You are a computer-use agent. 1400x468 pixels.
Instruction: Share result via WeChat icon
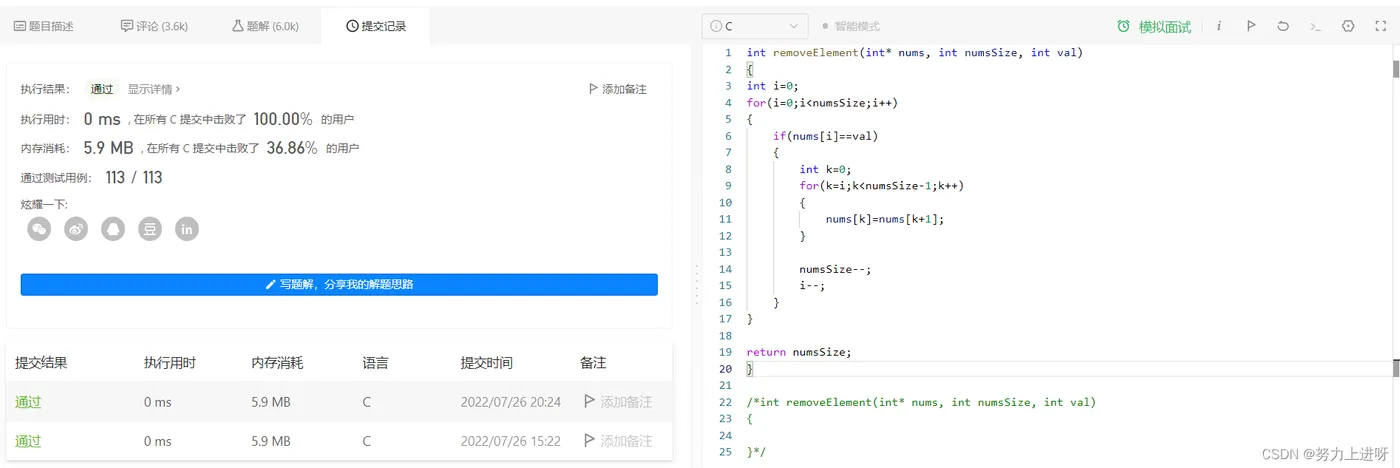39,229
